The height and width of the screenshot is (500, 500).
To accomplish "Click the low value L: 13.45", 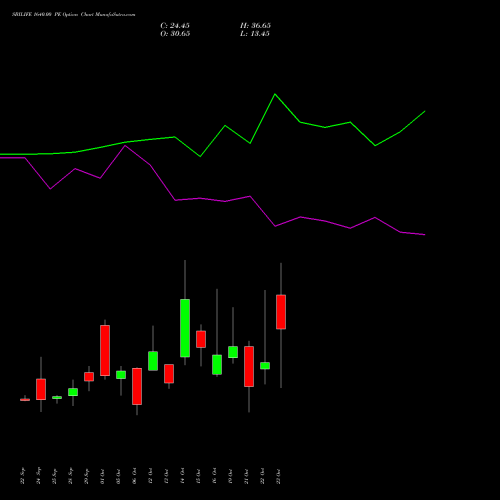I will pyautogui.click(x=255, y=34).
